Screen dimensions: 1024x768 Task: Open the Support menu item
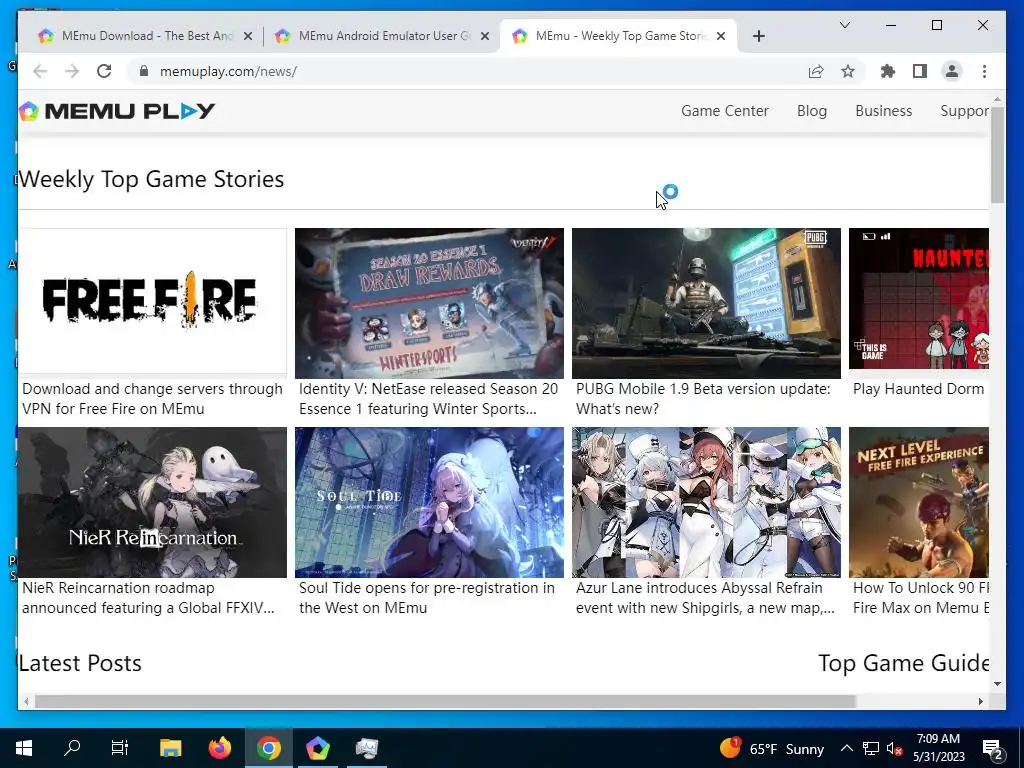coord(965,111)
